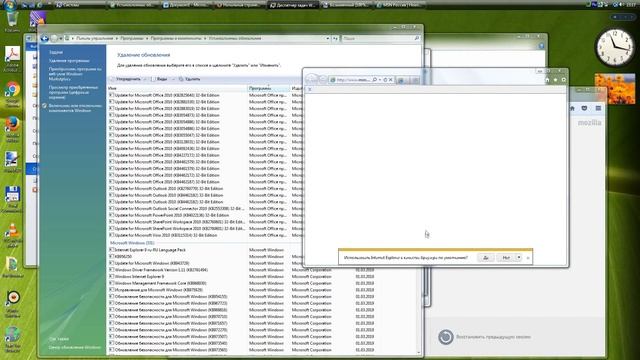The height and width of the screenshot is (360, 640).
Task: Switch to Документ - Microsoft taskbar button
Action: 187,5
